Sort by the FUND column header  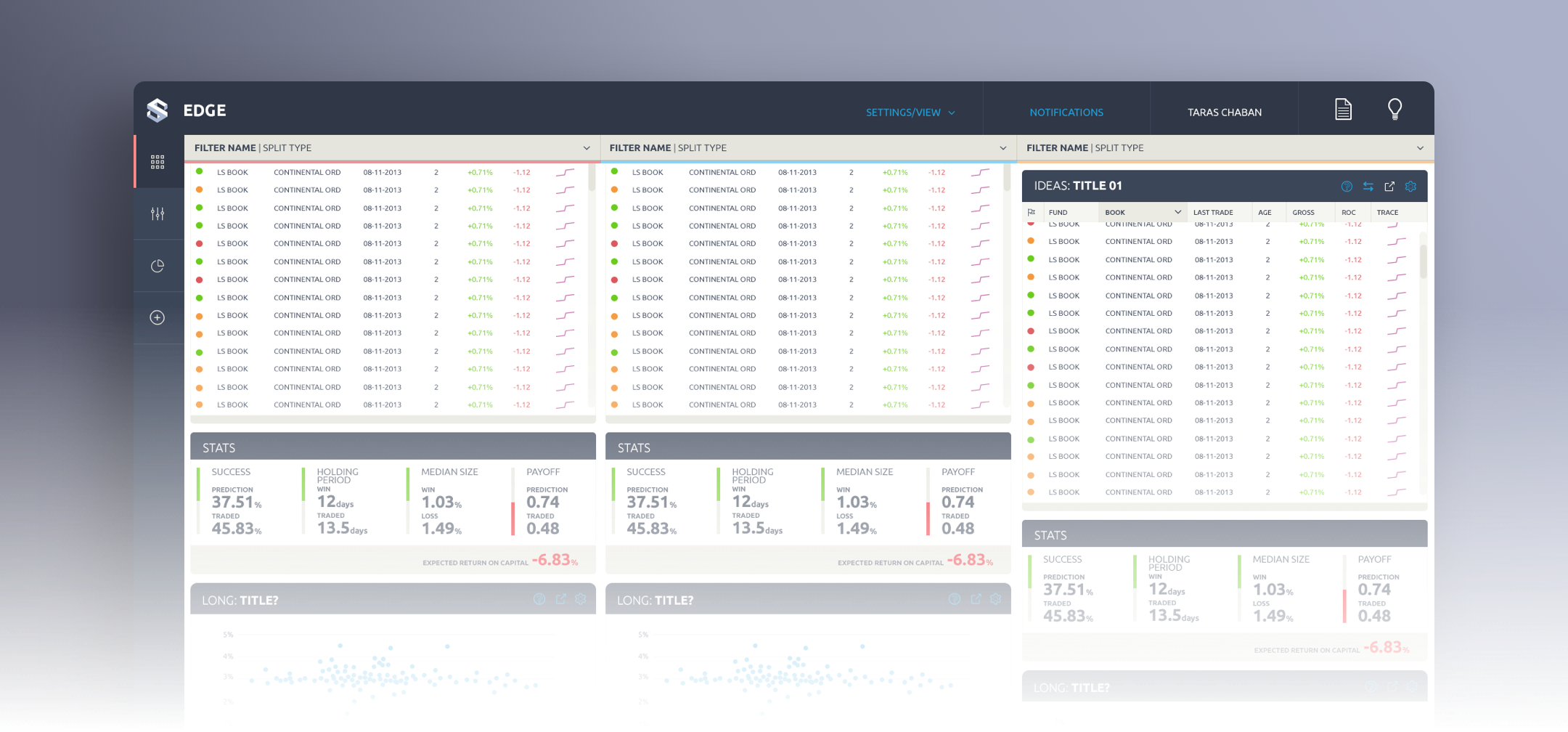tap(1058, 213)
